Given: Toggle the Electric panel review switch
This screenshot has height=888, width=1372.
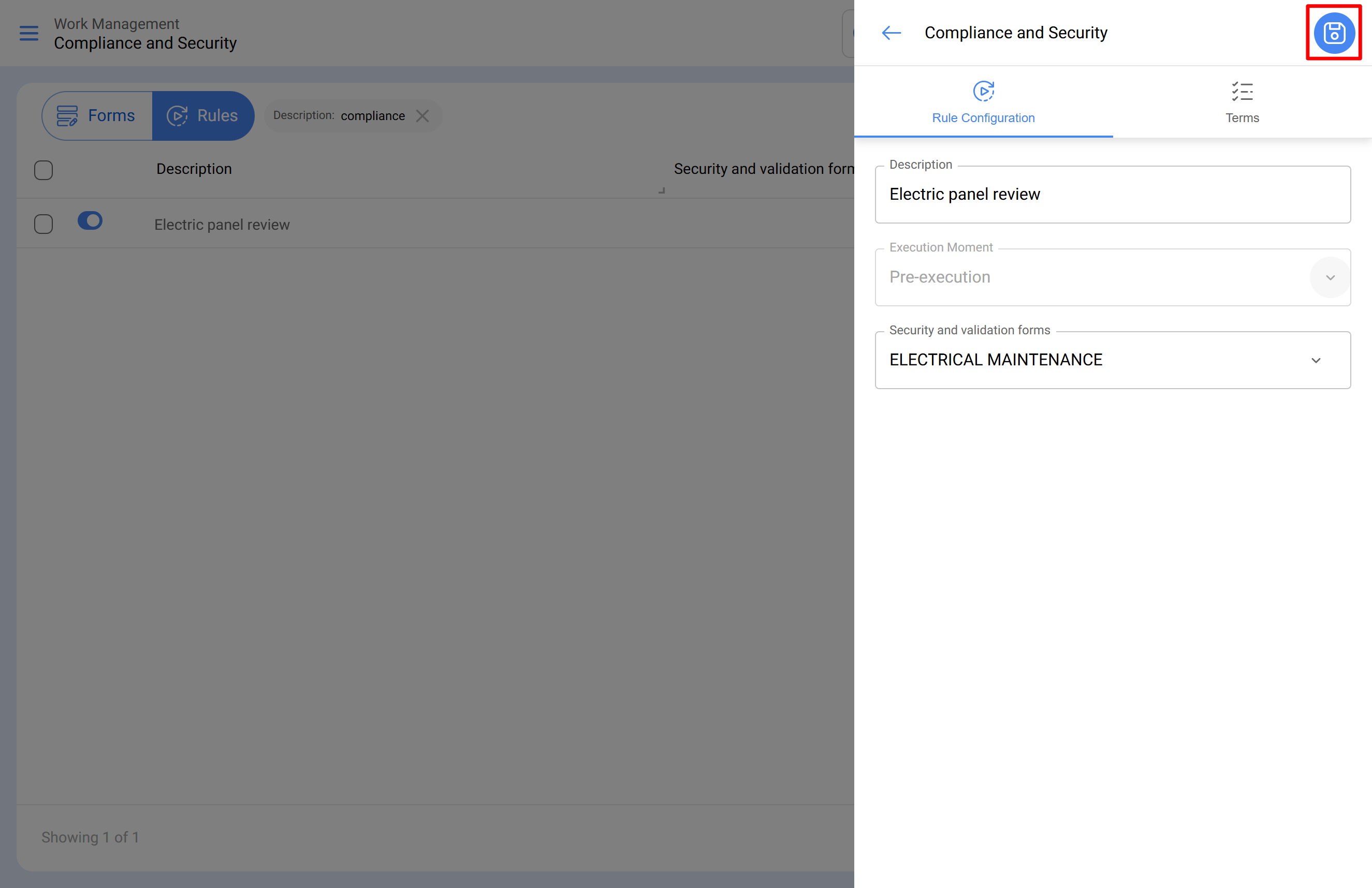Looking at the screenshot, I should (90, 220).
